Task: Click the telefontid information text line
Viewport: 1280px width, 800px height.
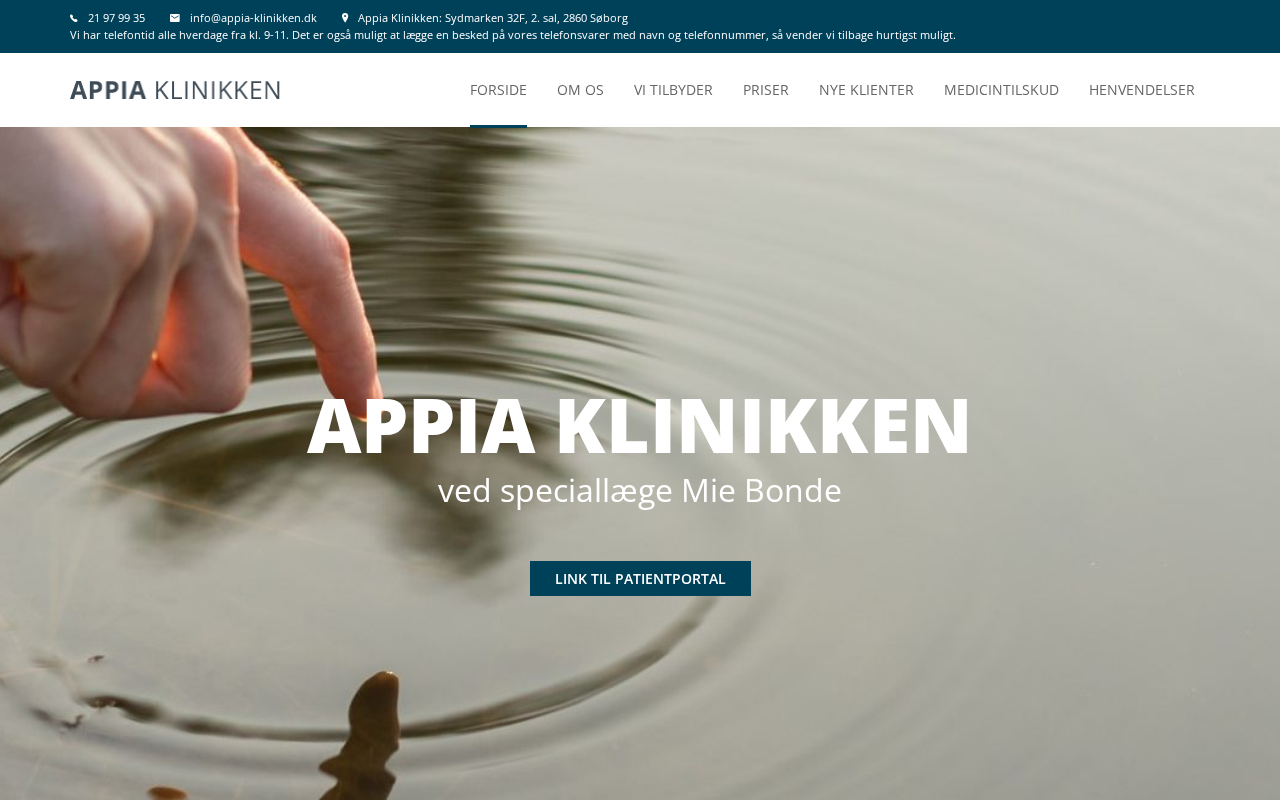Action: [513, 35]
